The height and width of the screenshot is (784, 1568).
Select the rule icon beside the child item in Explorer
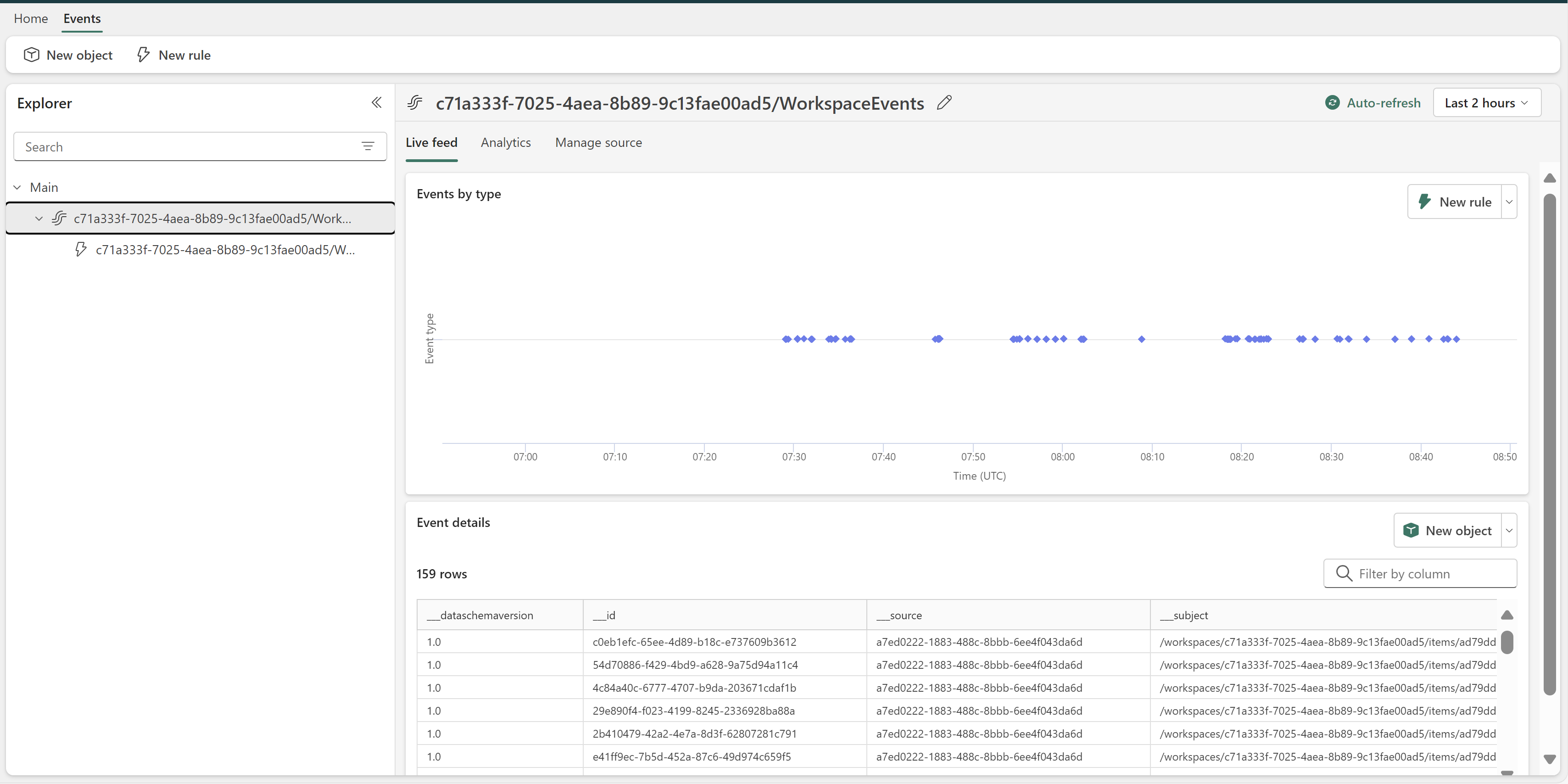pyautogui.click(x=81, y=249)
